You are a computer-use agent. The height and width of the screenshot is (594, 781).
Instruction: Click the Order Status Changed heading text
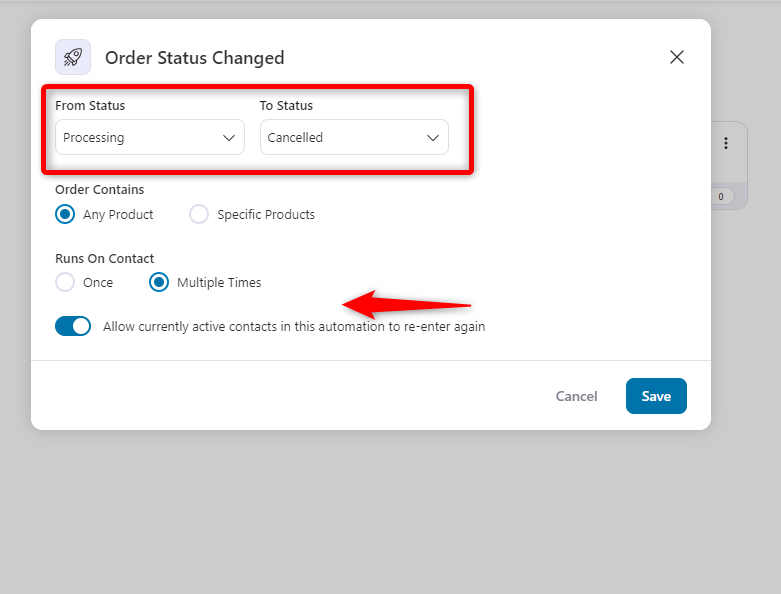194,58
